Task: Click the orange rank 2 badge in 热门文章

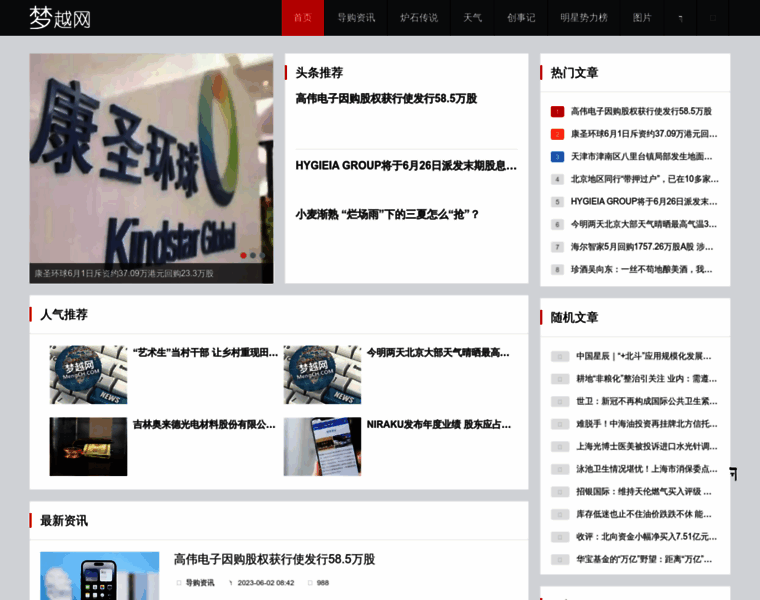Action: point(557,134)
